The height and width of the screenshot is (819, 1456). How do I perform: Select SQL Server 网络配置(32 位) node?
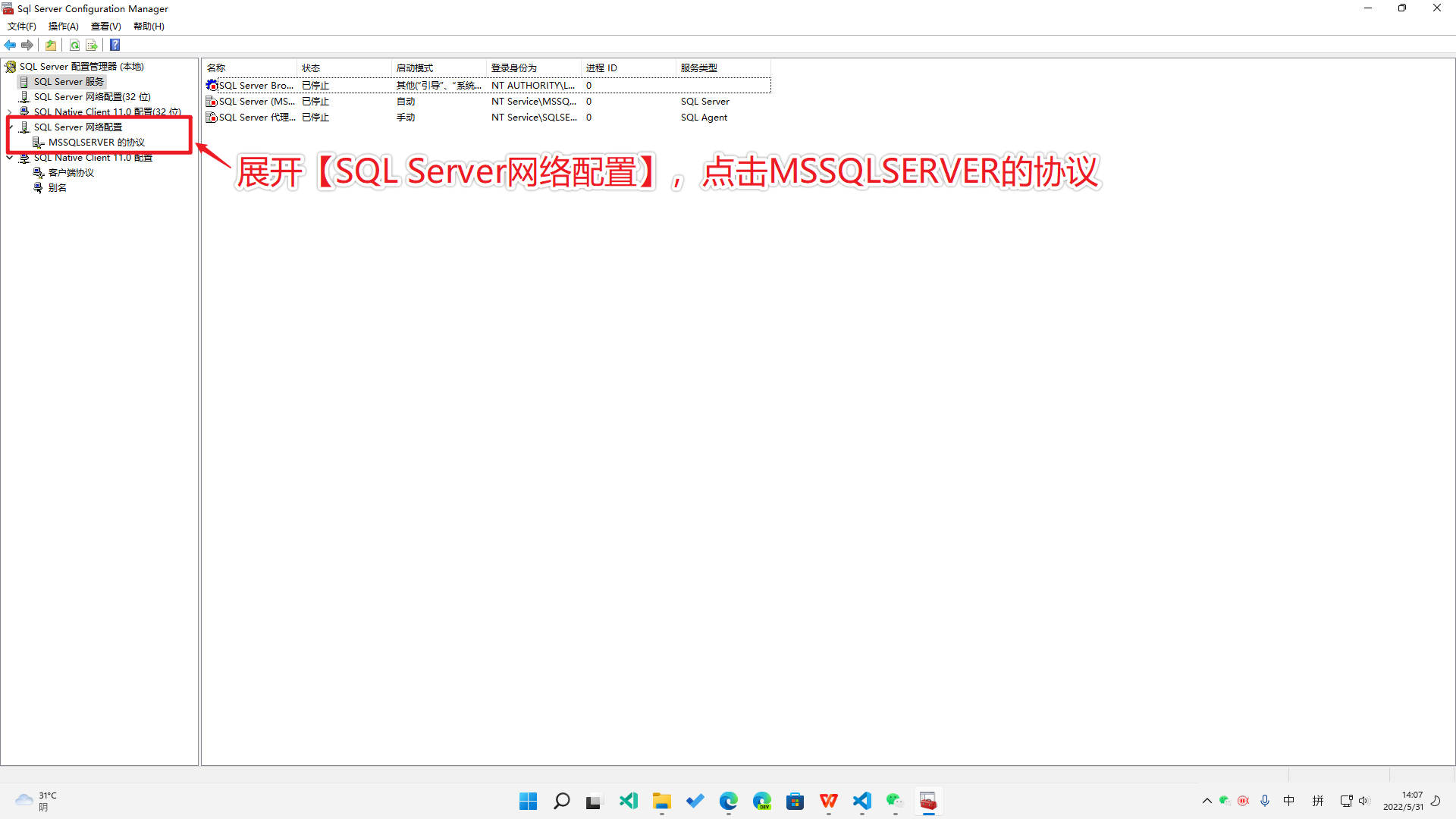point(92,97)
